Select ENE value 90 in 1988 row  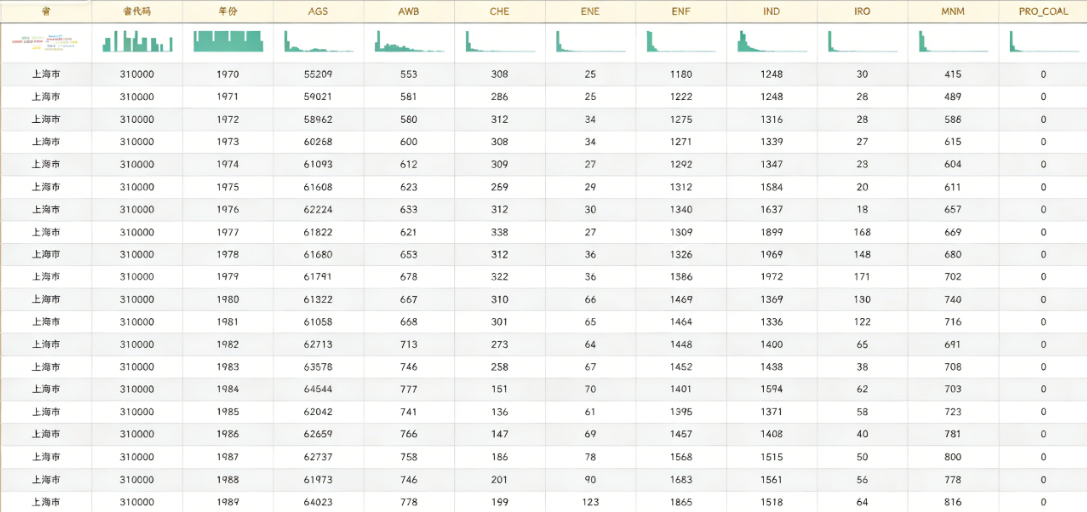[590, 479]
